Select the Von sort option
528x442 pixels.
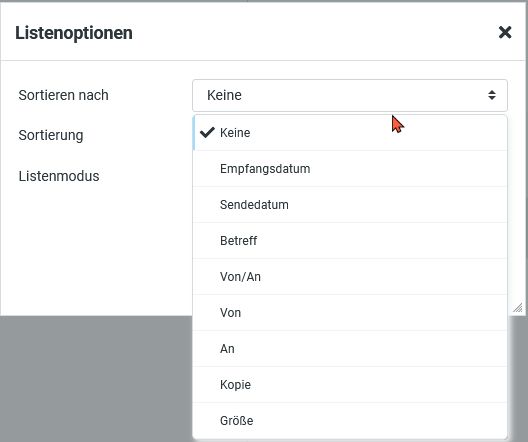(350, 313)
